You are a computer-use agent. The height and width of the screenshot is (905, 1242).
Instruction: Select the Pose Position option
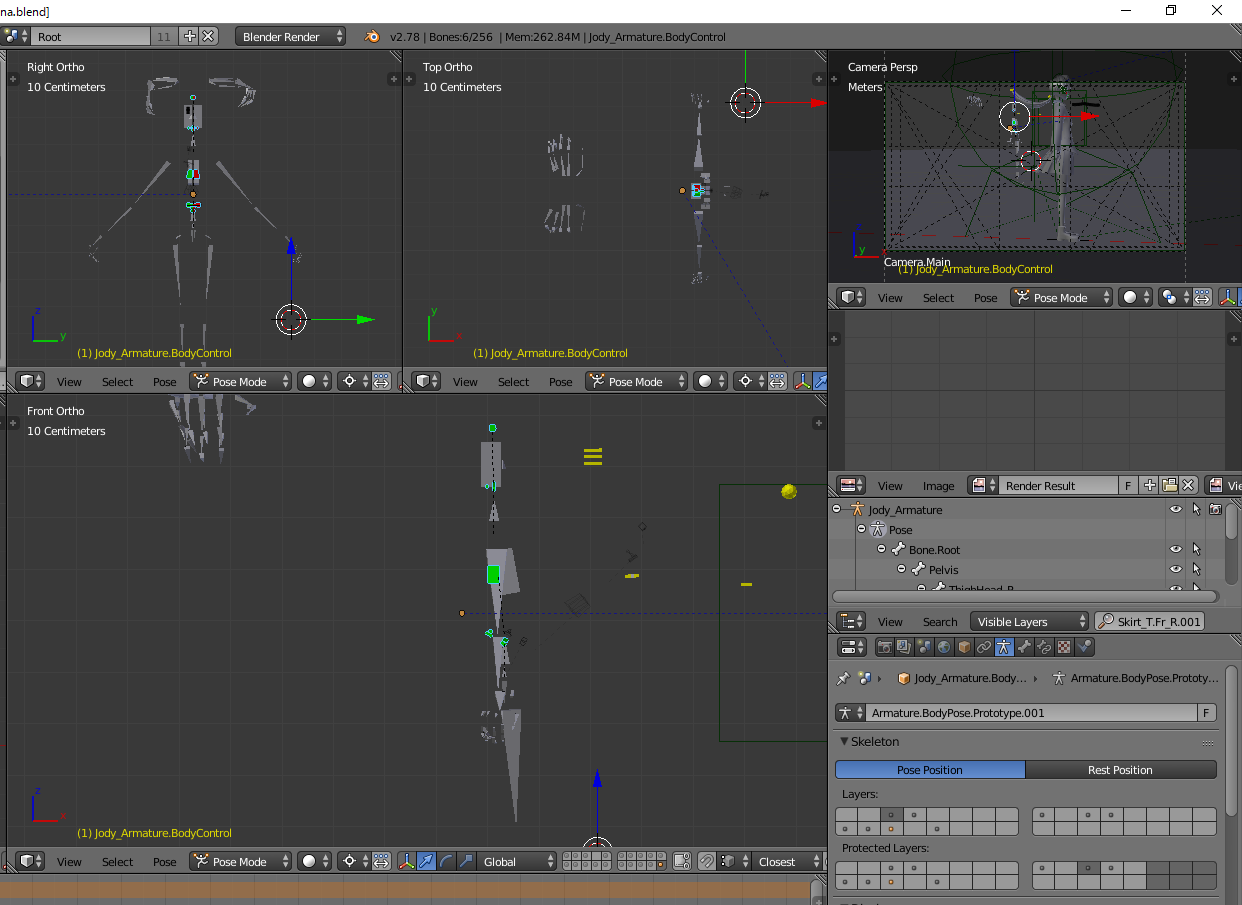[930, 770]
